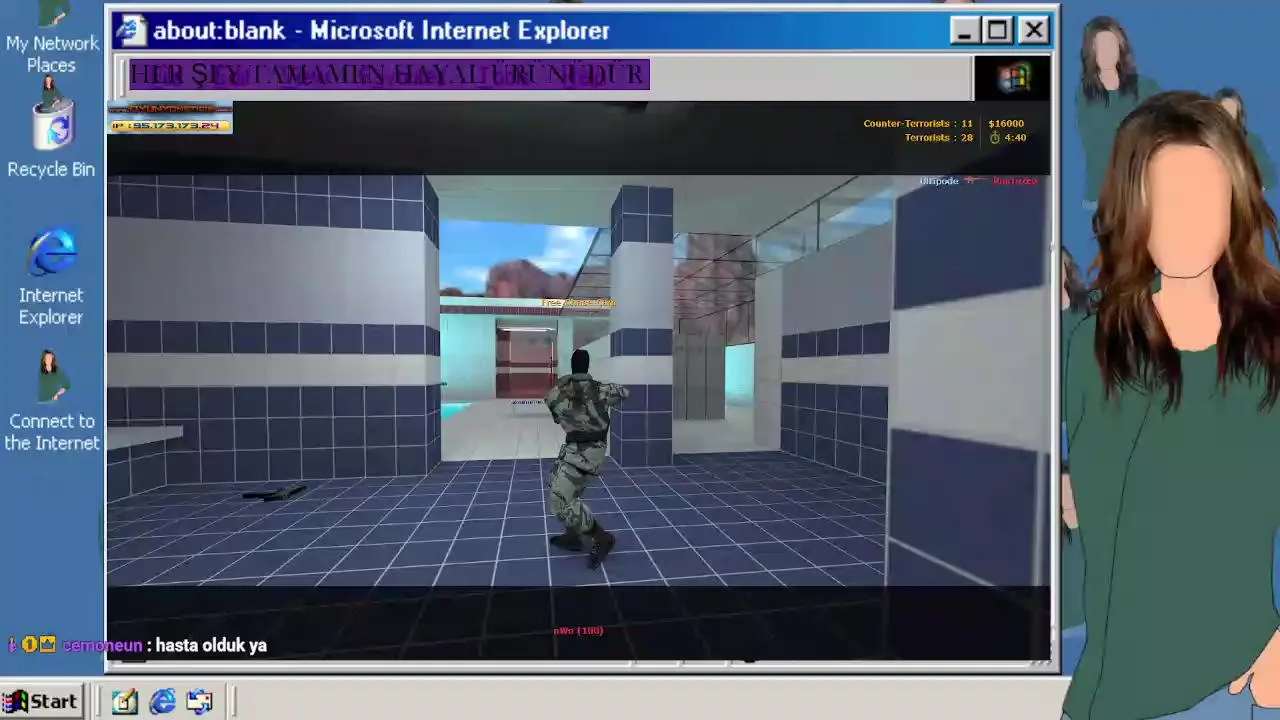Click the Counter-Terrorists : 11 score
The width and height of the screenshot is (1280, 720).
[918, 124]
